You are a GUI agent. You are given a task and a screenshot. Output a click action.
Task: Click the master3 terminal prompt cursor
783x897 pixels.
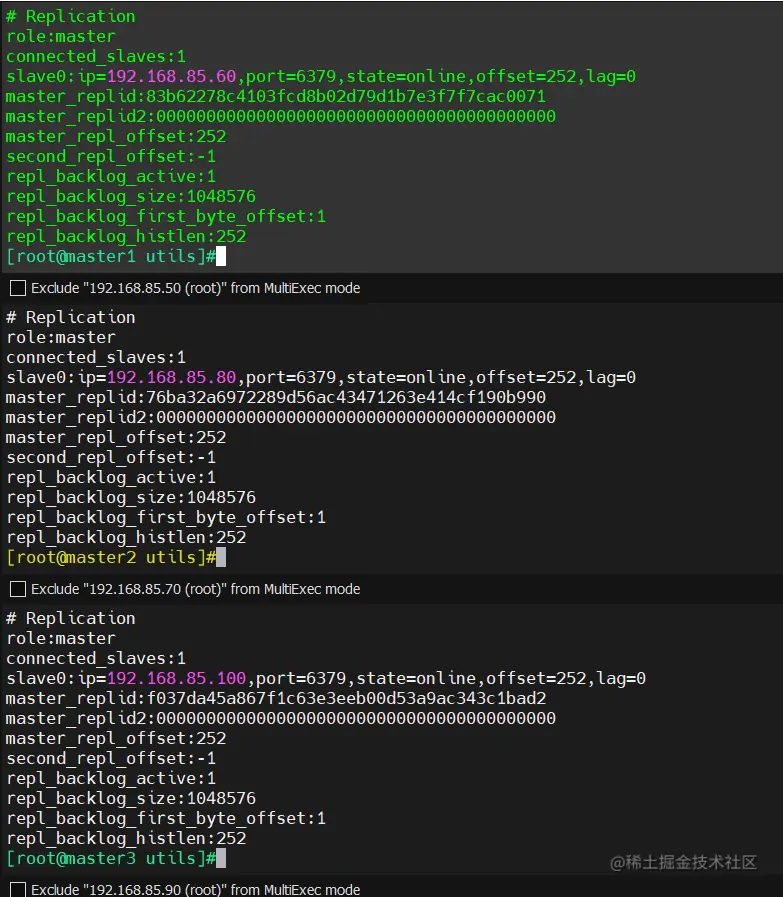point(221,858)
